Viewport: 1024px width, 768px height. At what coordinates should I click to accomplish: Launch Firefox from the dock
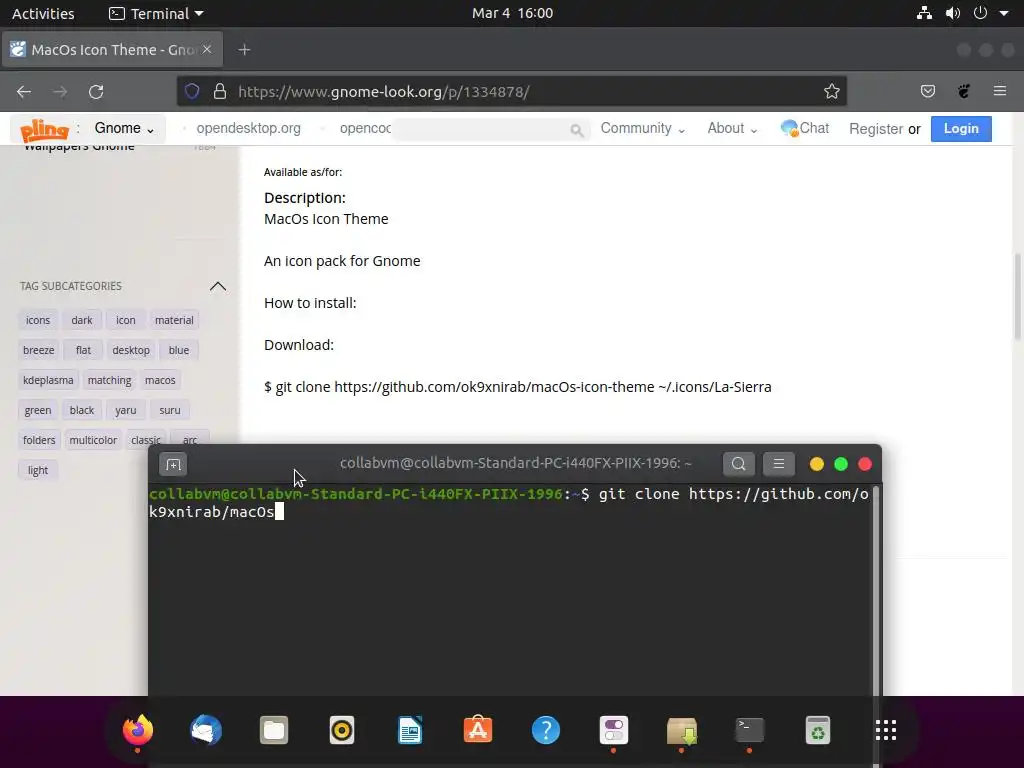pos(138,729)
